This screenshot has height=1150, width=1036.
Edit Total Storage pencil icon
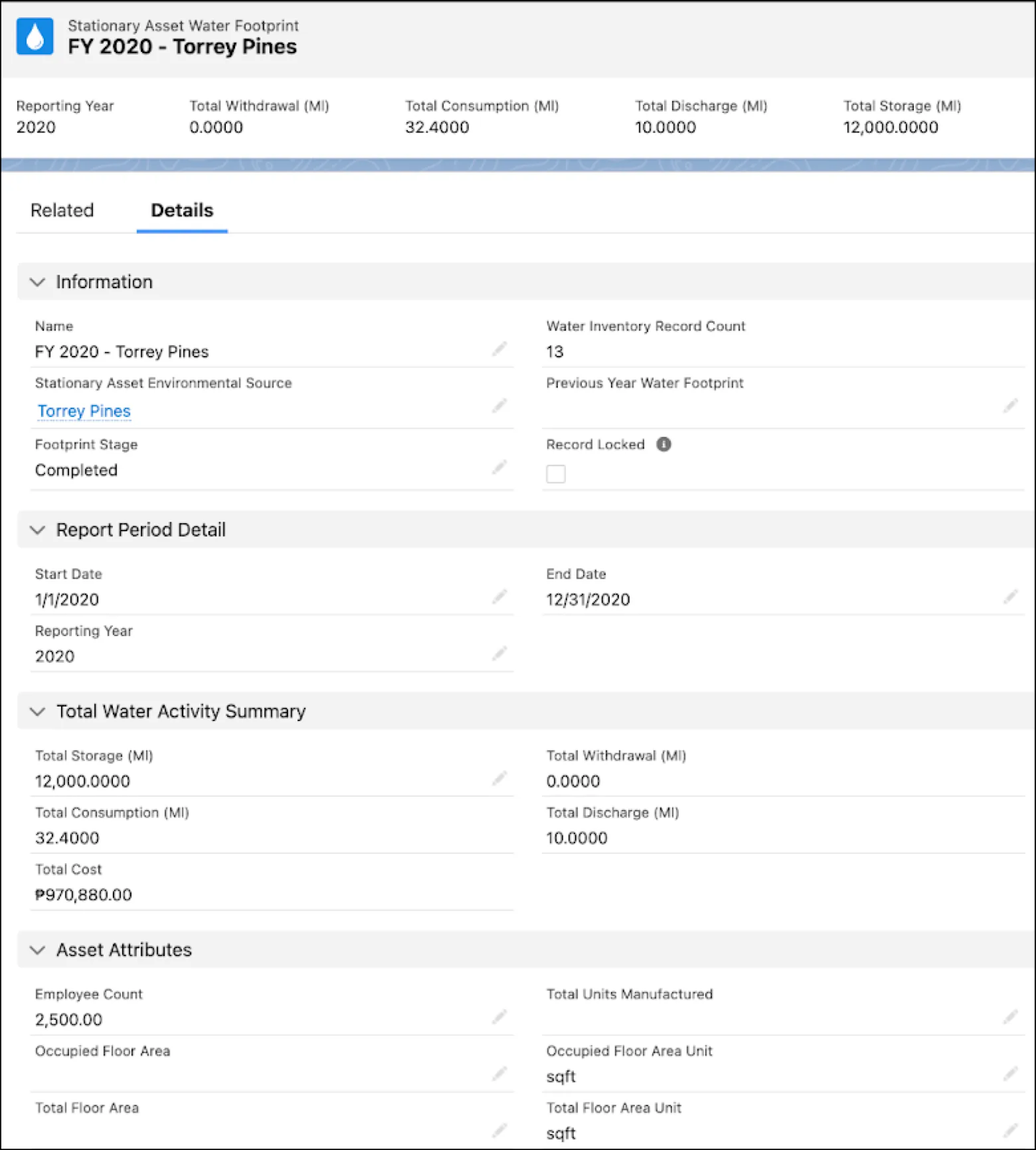click(500, 778)
